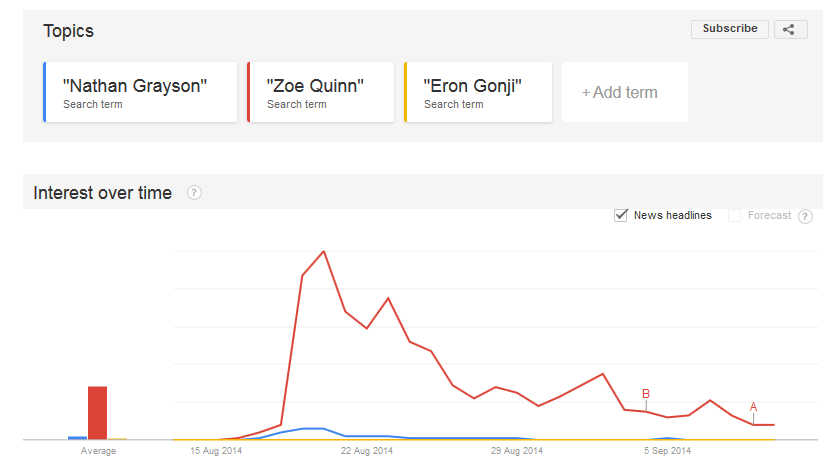
Task: Click the peak of the red trend line
Action: click(324, 251)
